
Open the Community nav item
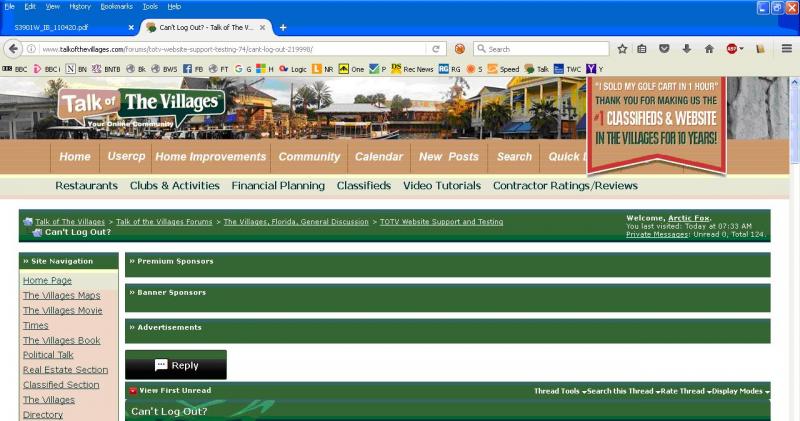coord(309,157)
